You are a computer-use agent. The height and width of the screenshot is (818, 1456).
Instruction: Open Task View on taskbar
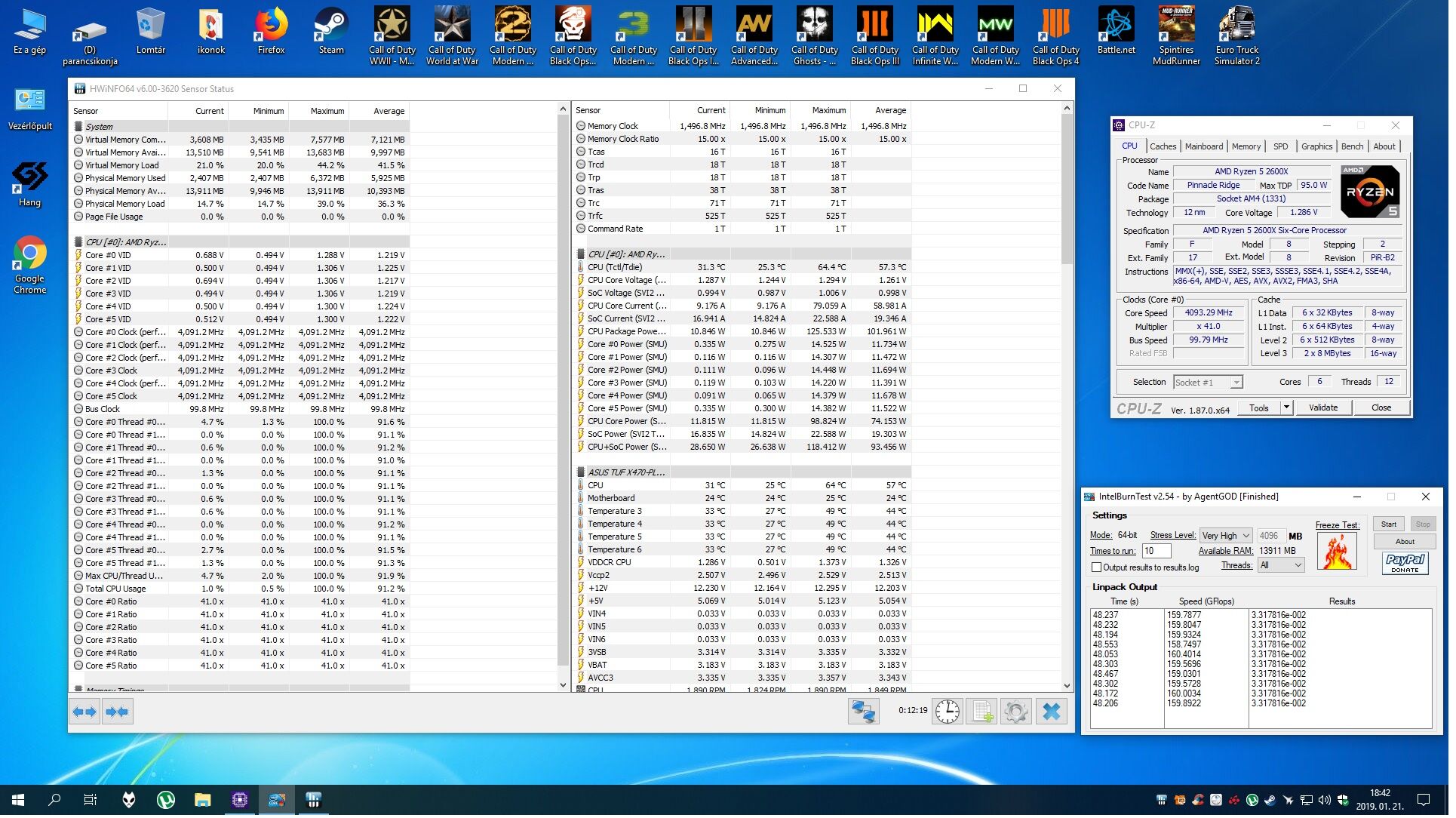[x=91, y=804]
